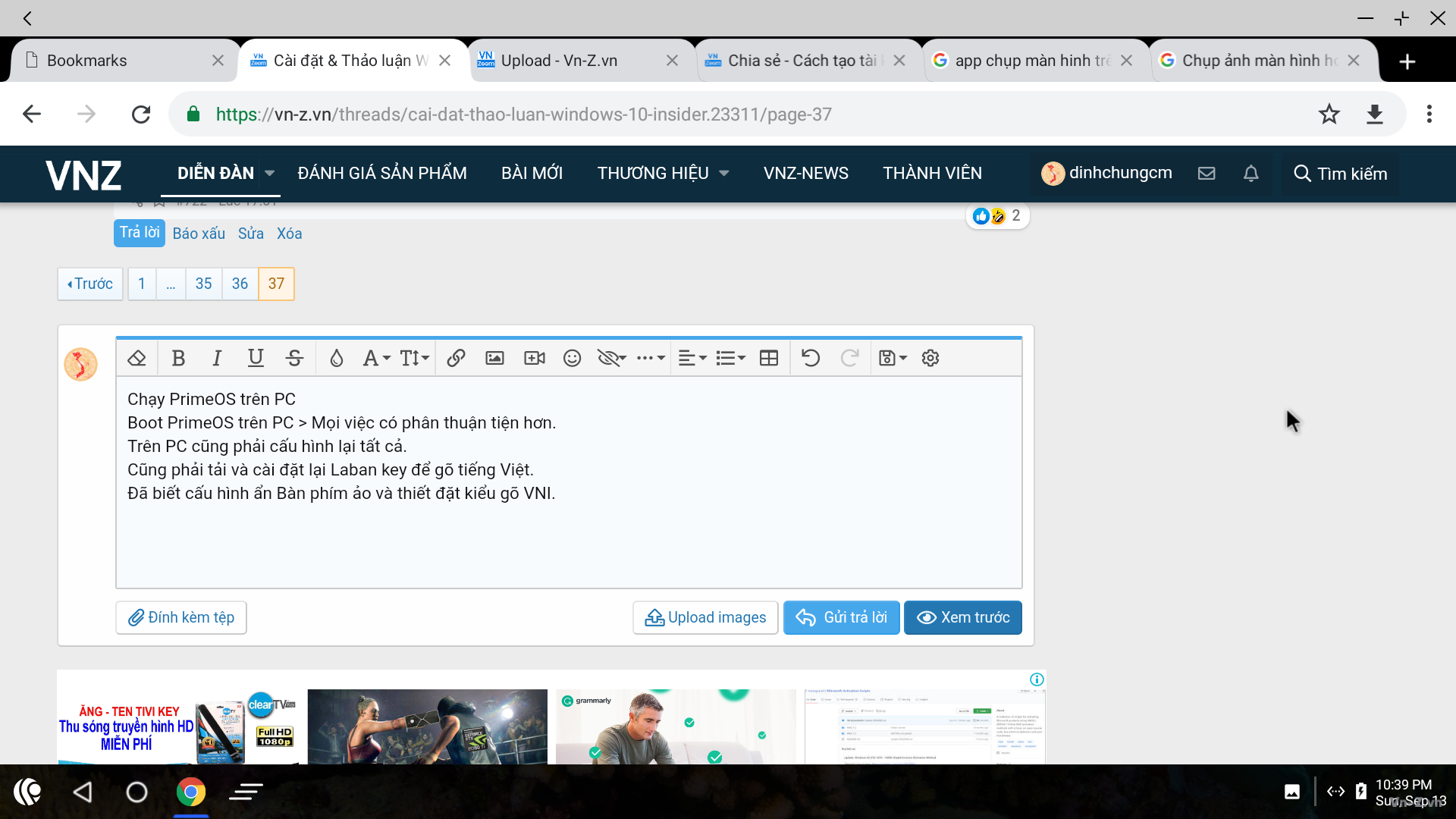Open the notifications bell icon

(x=1251, y=174)
